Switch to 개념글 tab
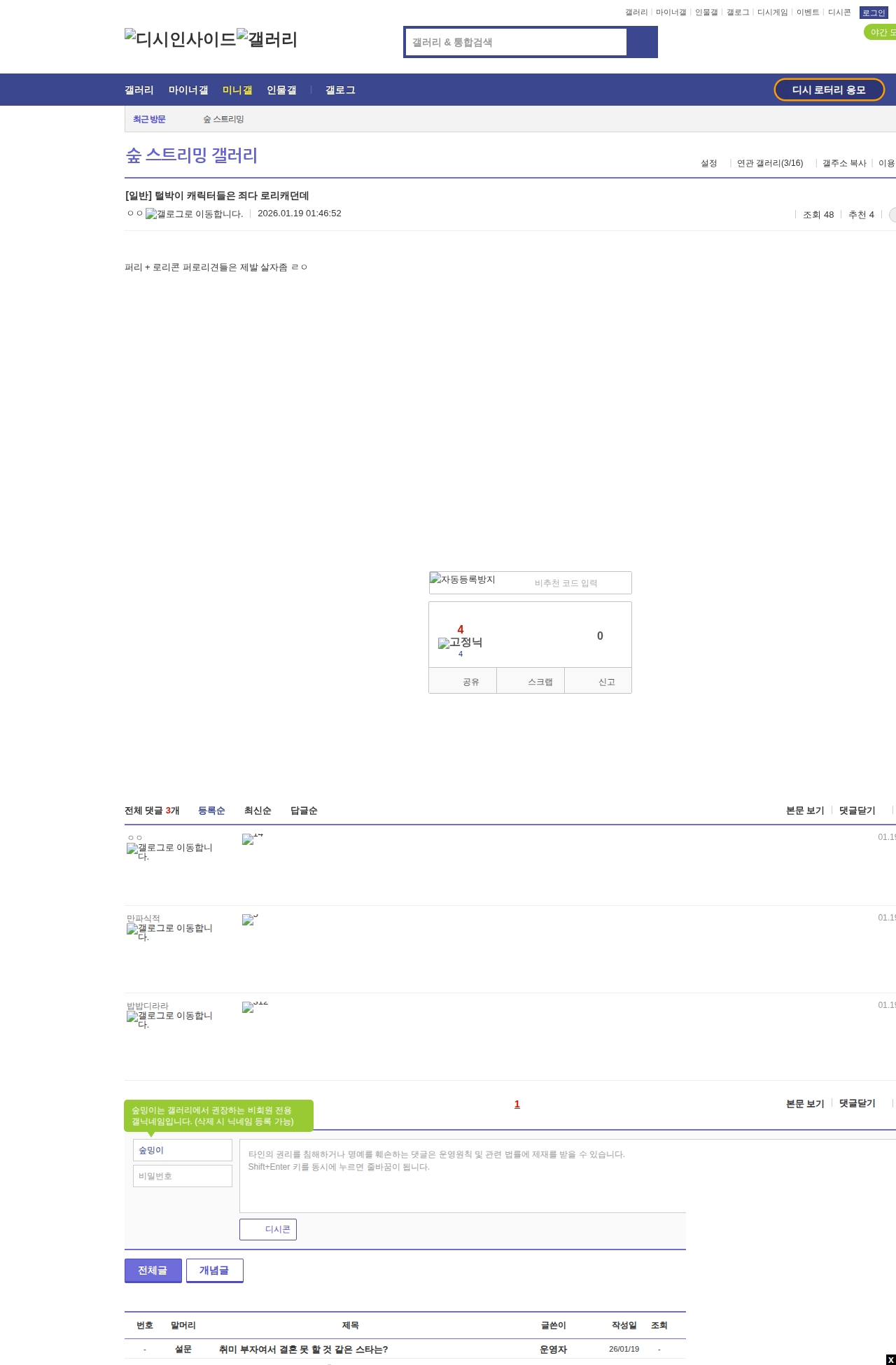 (215, 1270)
